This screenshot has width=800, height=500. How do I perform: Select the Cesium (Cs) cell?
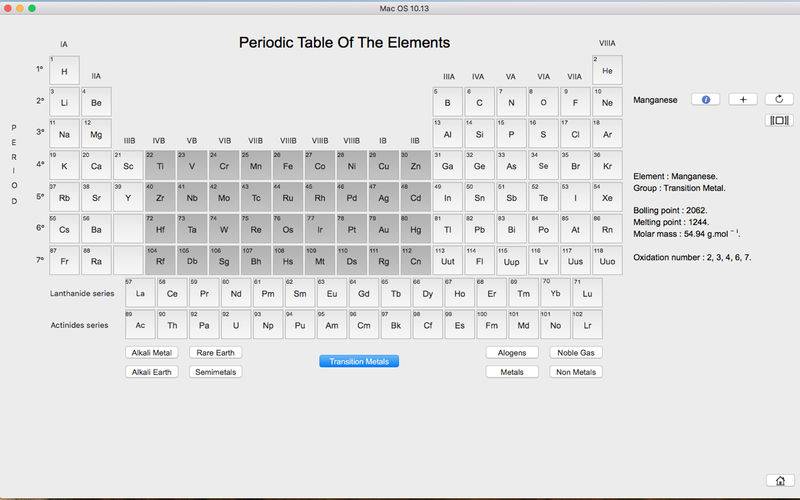point(64,229)
